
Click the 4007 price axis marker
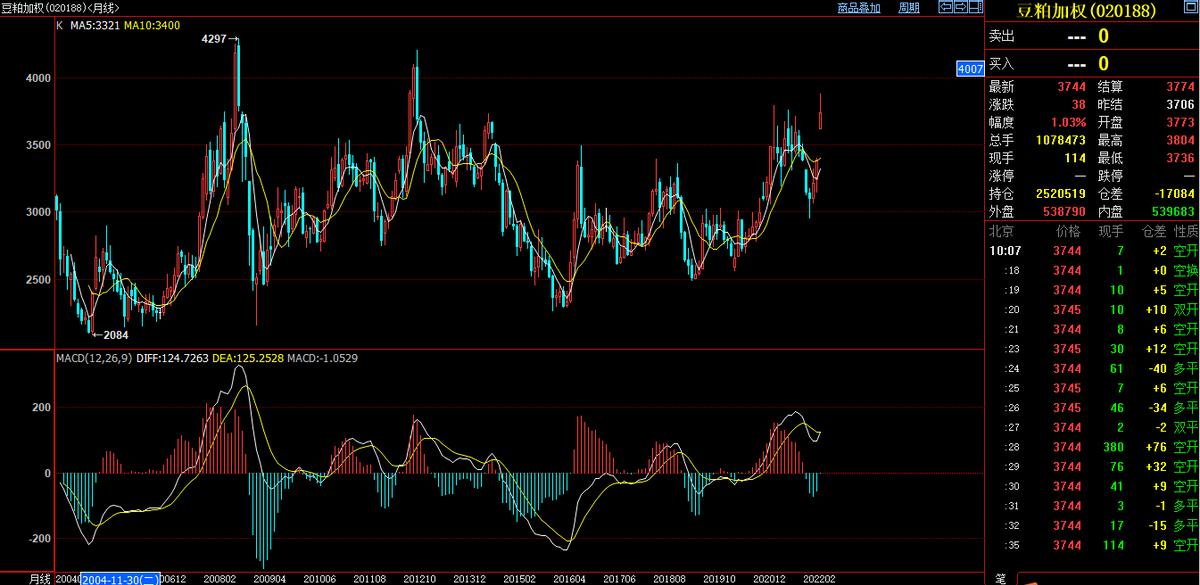point(970,69)
